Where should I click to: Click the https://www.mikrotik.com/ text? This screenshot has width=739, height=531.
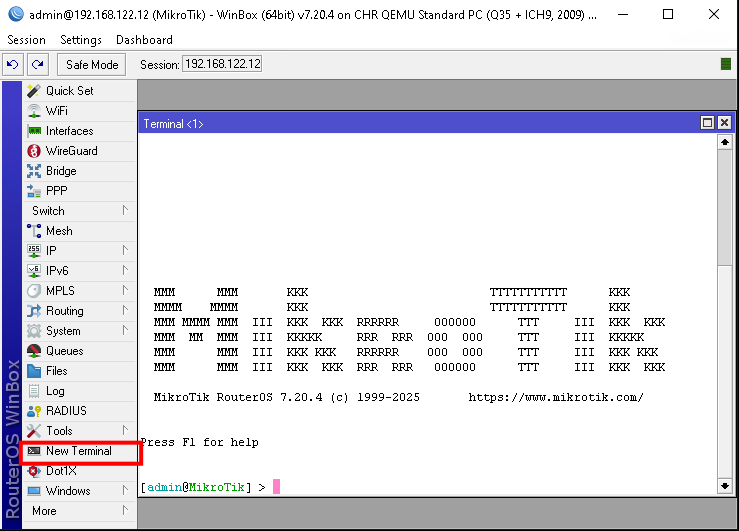tap(556, 397)
